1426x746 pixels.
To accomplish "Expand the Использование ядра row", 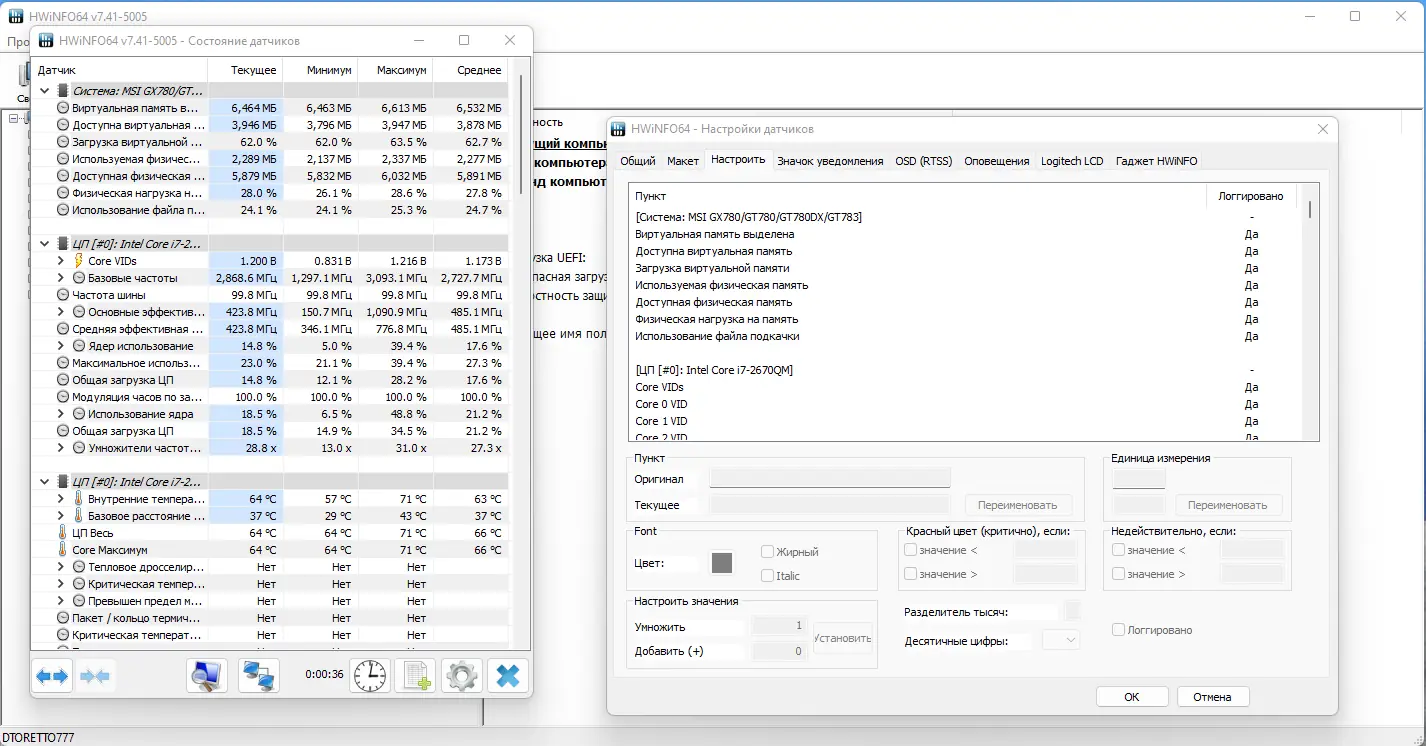I will tap(60, 414).
